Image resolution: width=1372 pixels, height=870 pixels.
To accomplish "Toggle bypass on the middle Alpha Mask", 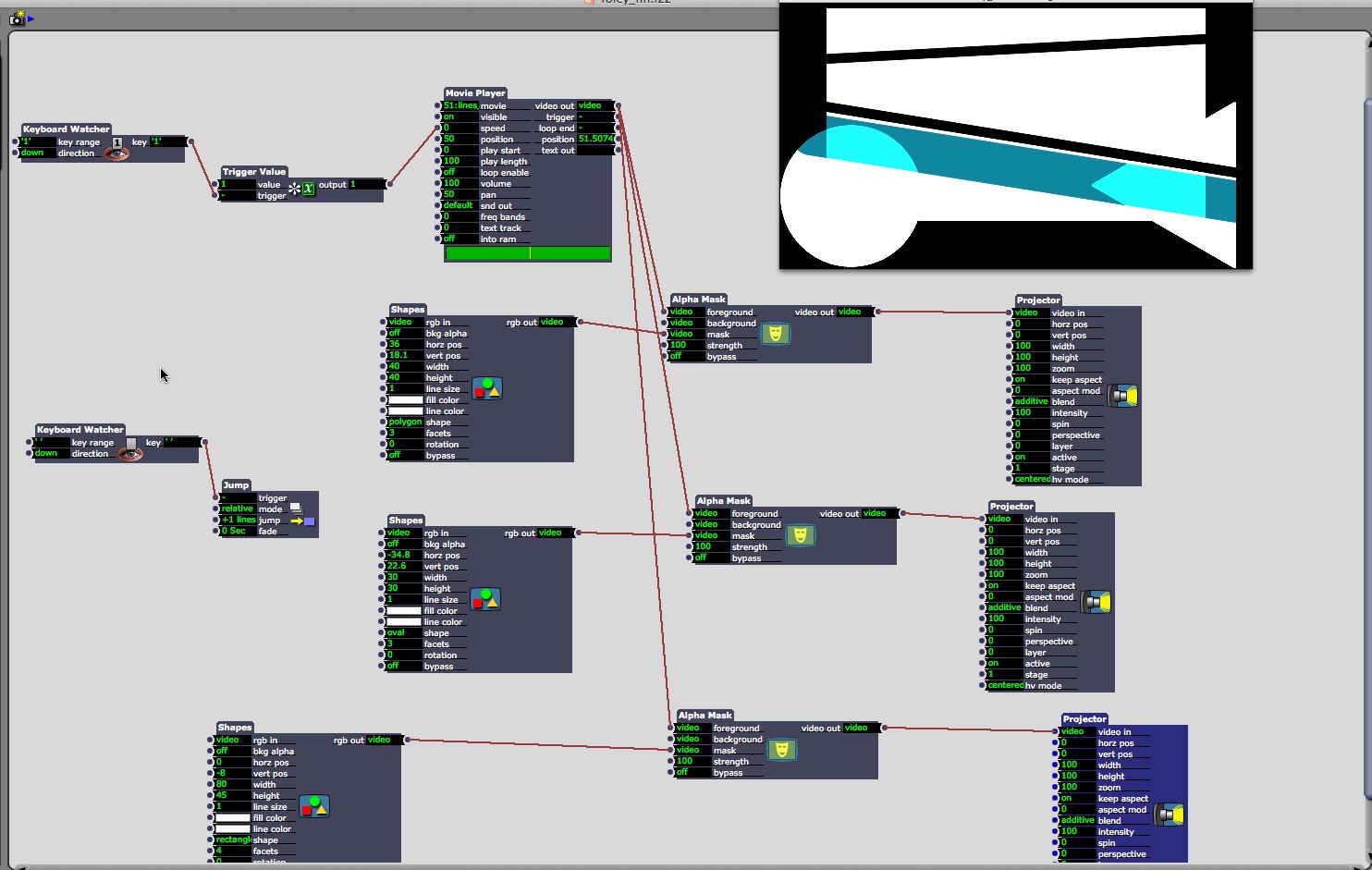I will [712, 558].
